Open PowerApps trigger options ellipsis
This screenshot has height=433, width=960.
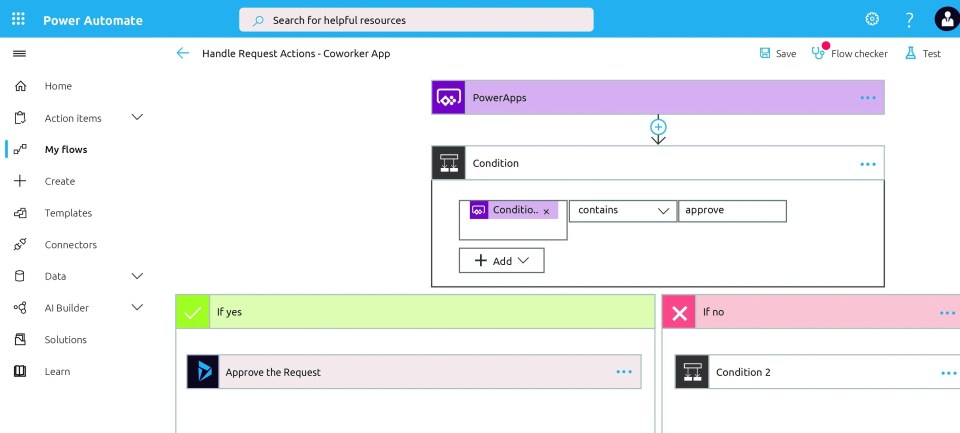click(867, 98)
